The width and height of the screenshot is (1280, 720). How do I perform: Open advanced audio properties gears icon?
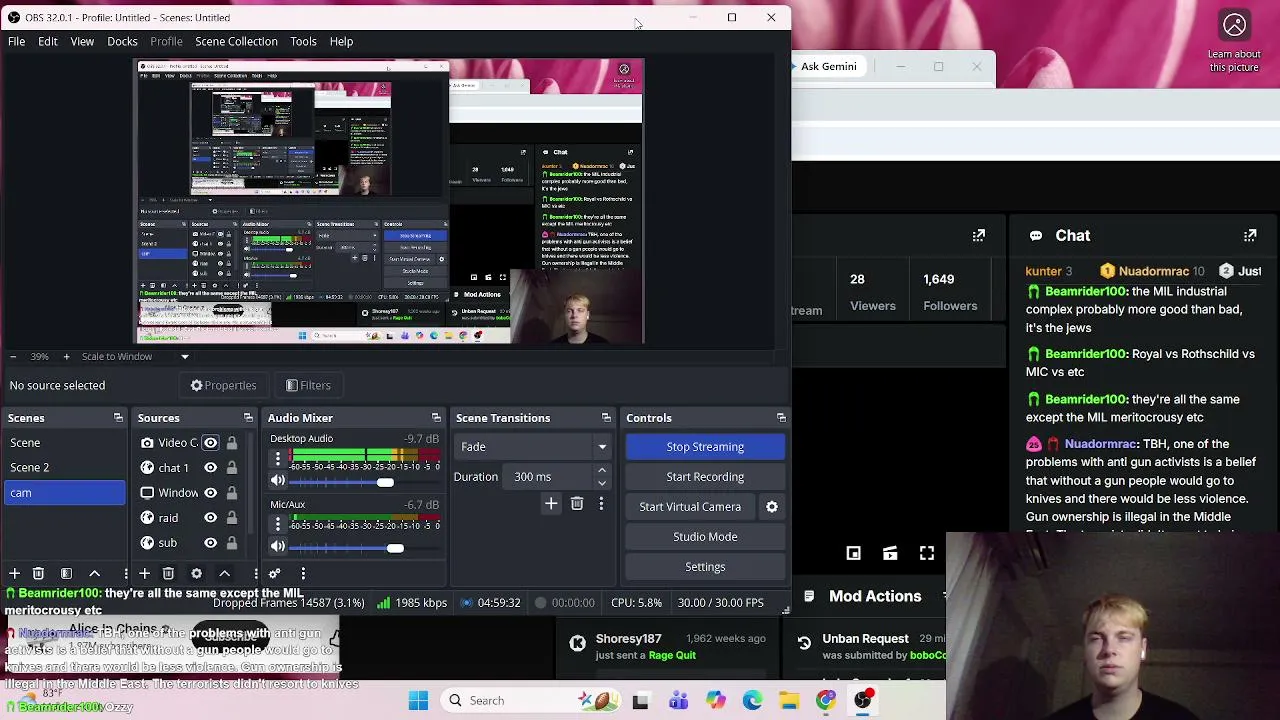point(275,573)
